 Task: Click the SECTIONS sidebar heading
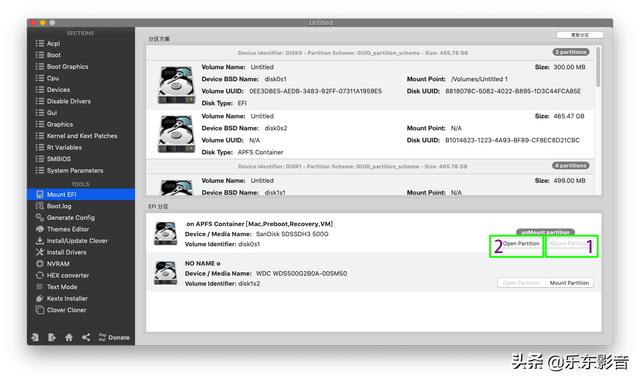pos(80,33)
